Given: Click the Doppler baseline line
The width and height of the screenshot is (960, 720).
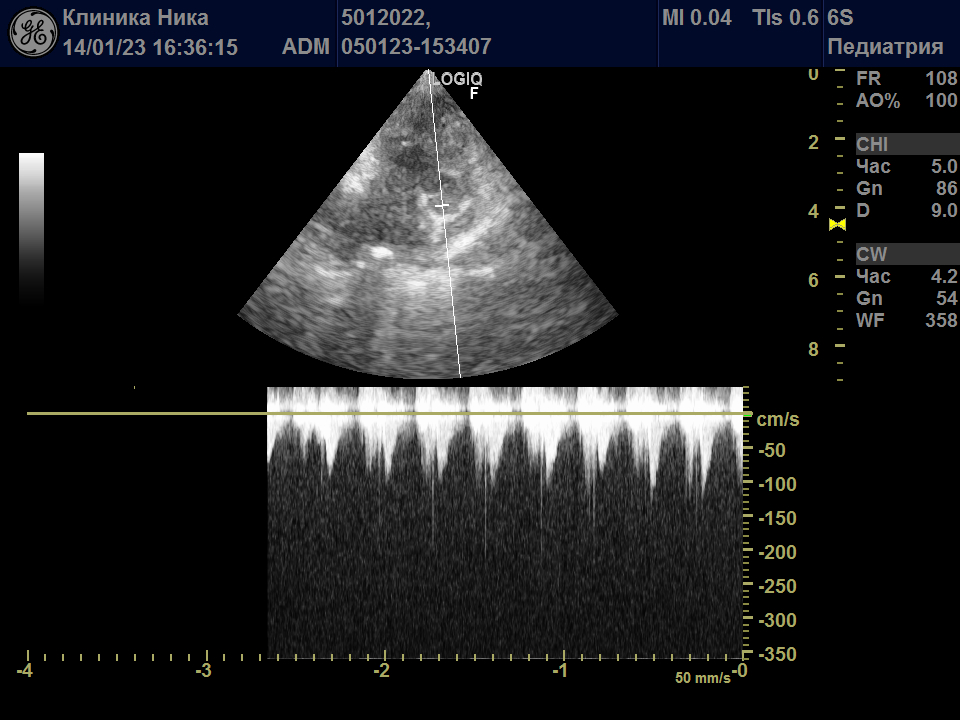Looking at the screenshot, I should (389, 414).
